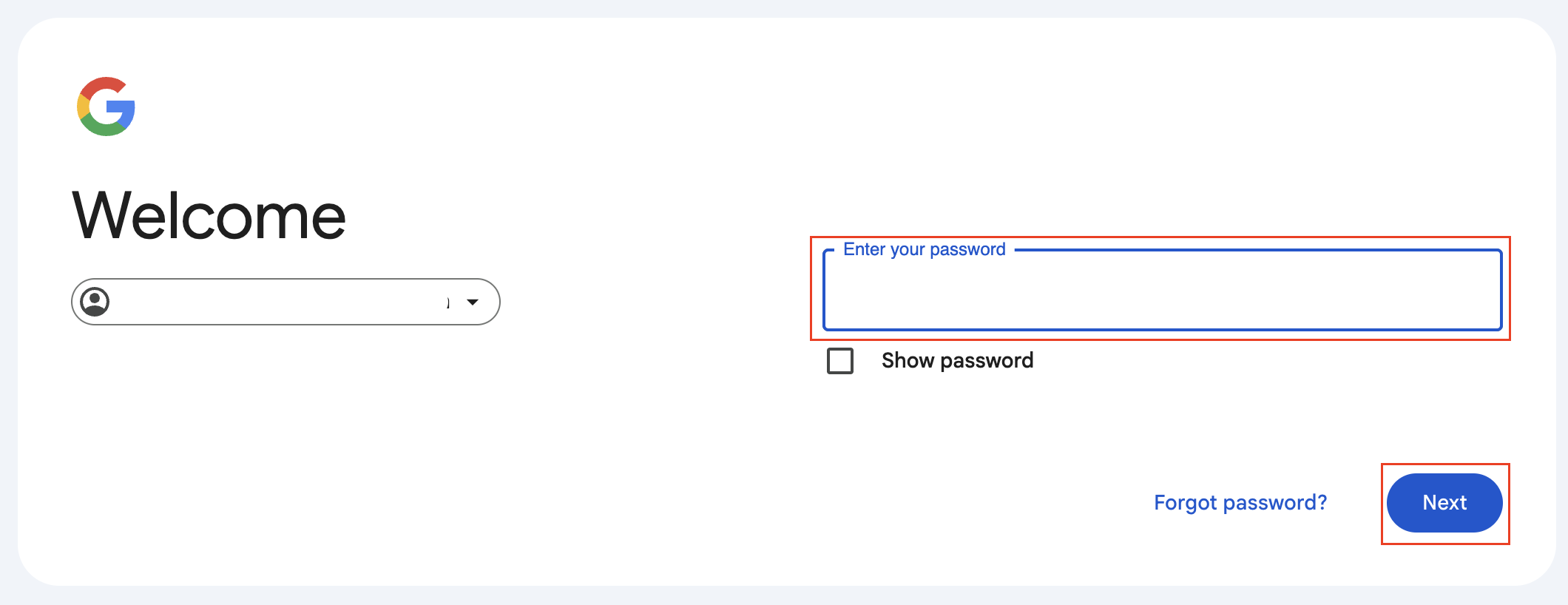Viewport: 1568px width, 605px height.
Task: Expand the account switcher dropdown arrow
Action: point(473,302)
